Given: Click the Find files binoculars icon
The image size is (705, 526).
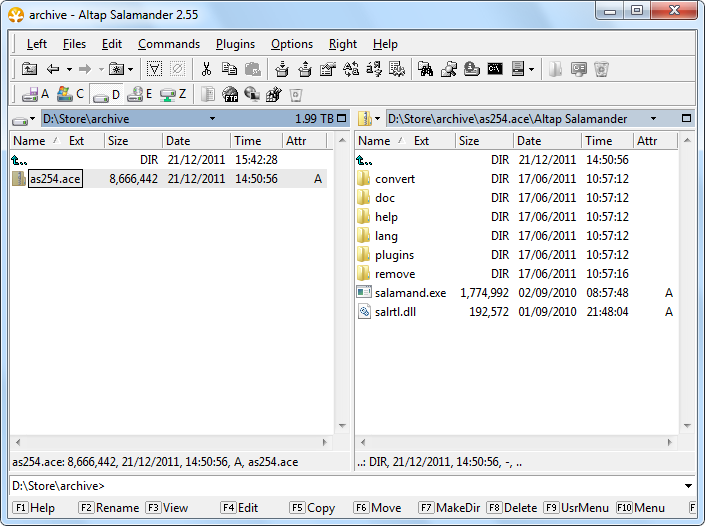Looking at the screenshot, I should coord(425,69).
